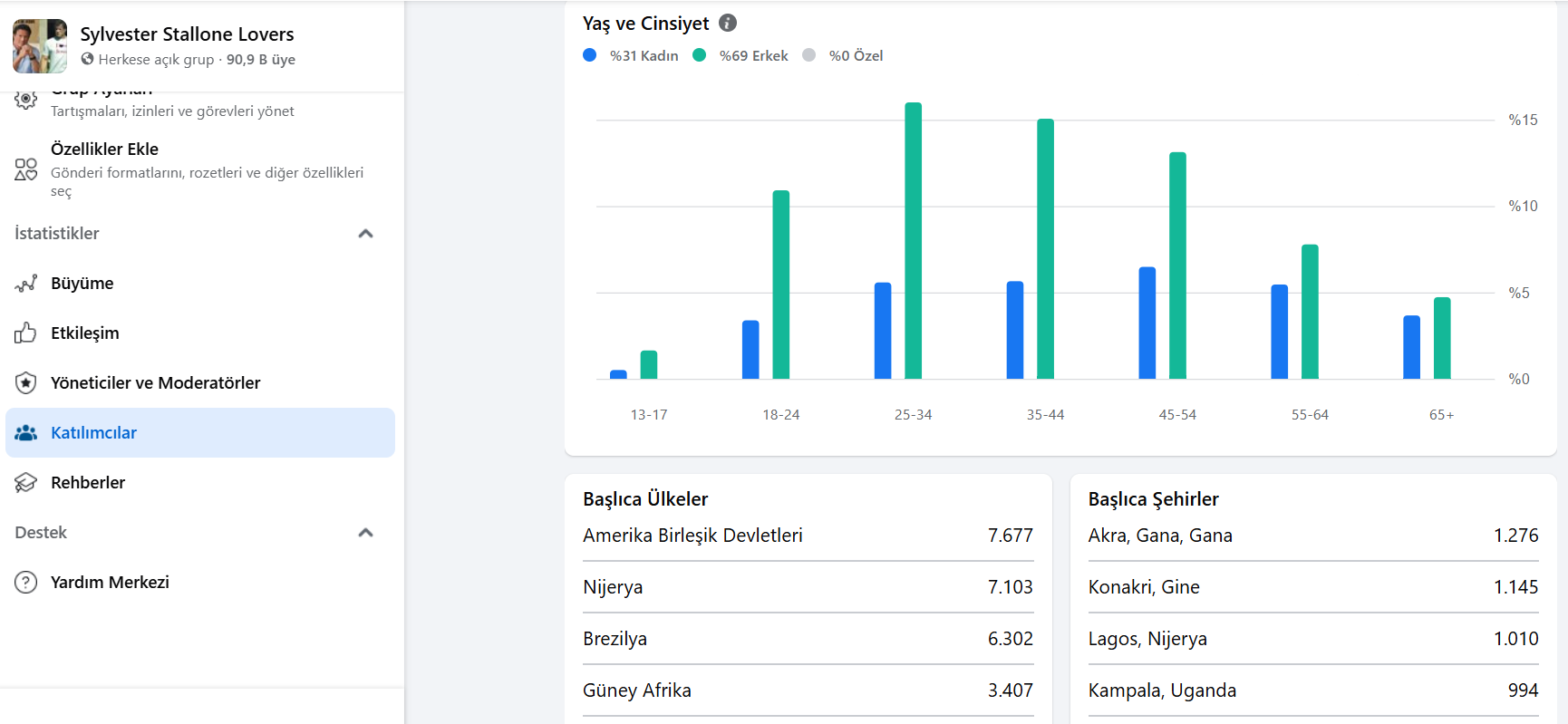Click the green Erkek legend swatch
Viewport: 1568px width, 724px height.
click(x=700, y=55)
